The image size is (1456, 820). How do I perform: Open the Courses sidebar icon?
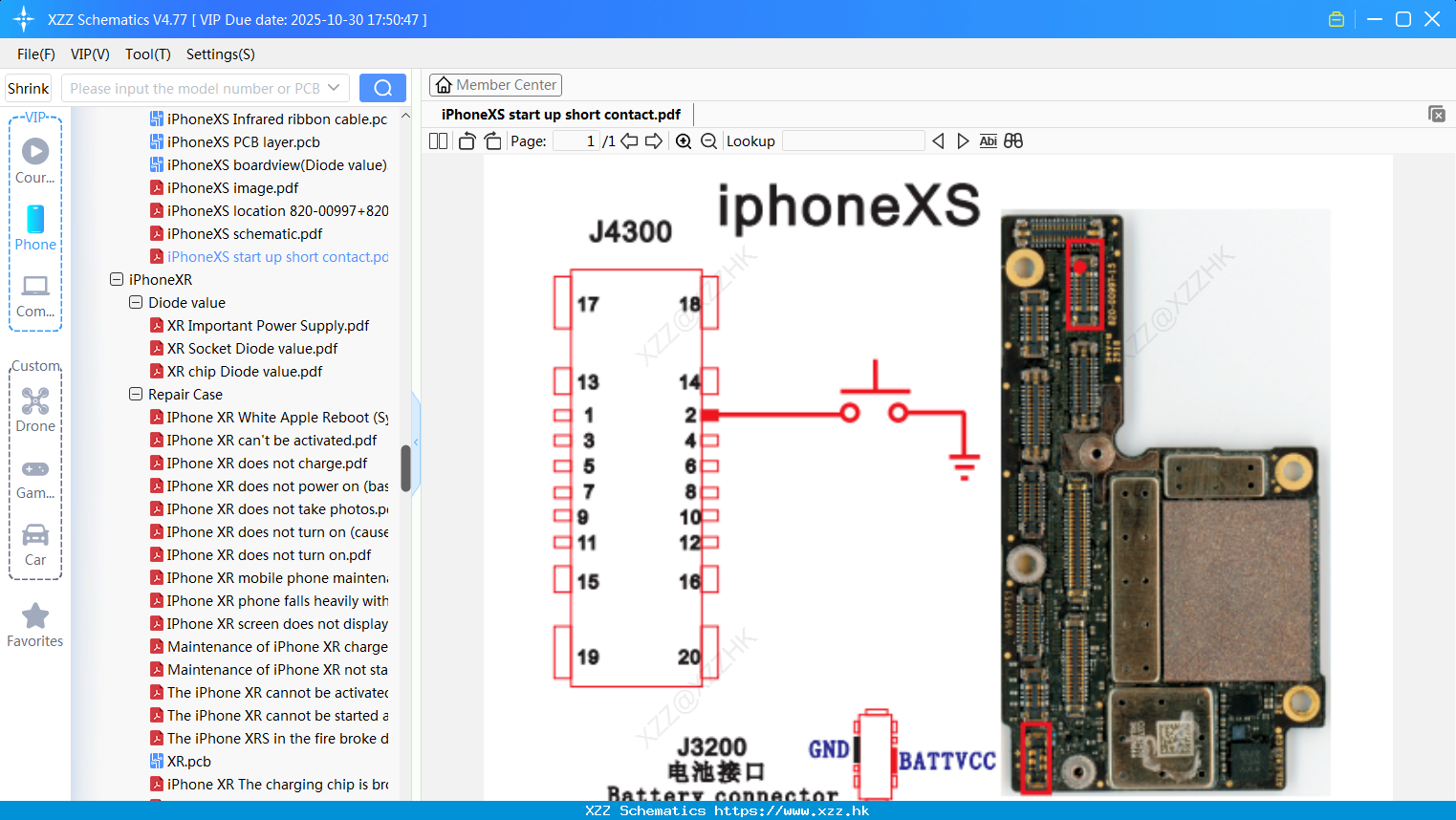(35, 161)
